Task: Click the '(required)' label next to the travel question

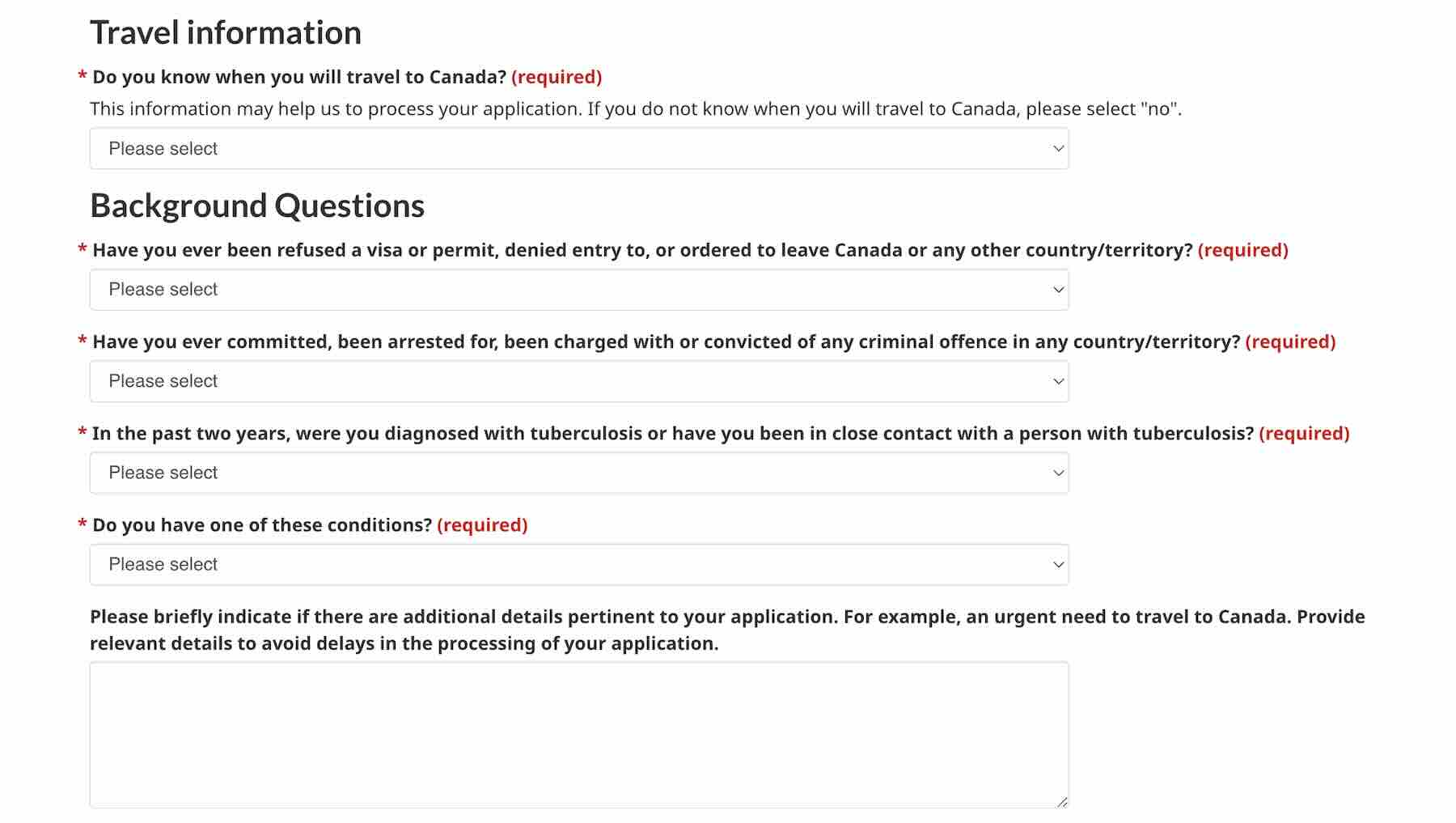Action: point(558,77)
